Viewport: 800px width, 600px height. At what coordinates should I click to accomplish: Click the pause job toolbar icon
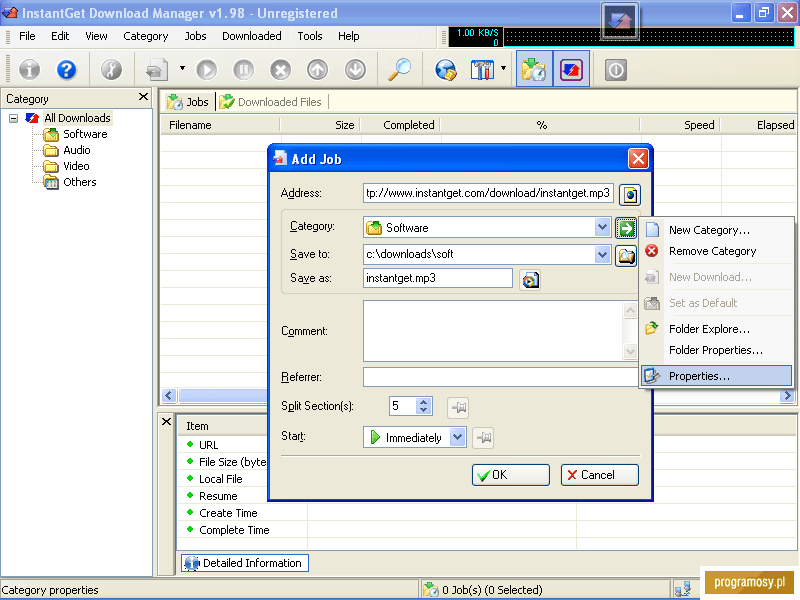(243, 69)
